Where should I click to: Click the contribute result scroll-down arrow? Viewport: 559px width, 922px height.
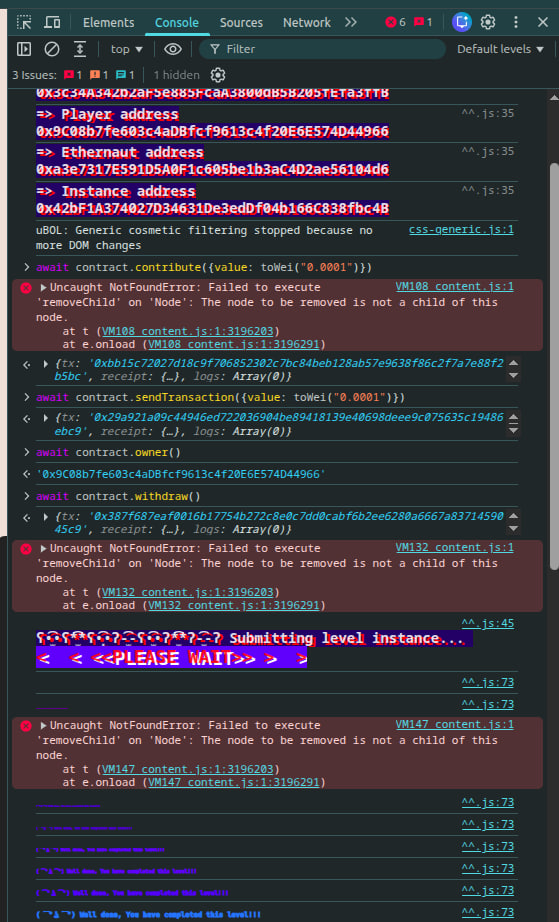513,375
